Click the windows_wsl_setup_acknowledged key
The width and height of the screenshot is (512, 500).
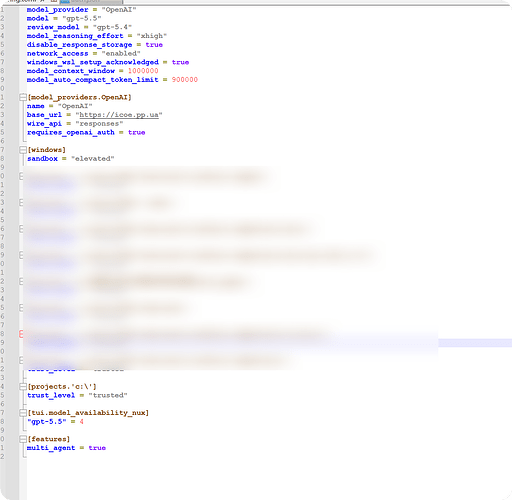tap(93, 62)
